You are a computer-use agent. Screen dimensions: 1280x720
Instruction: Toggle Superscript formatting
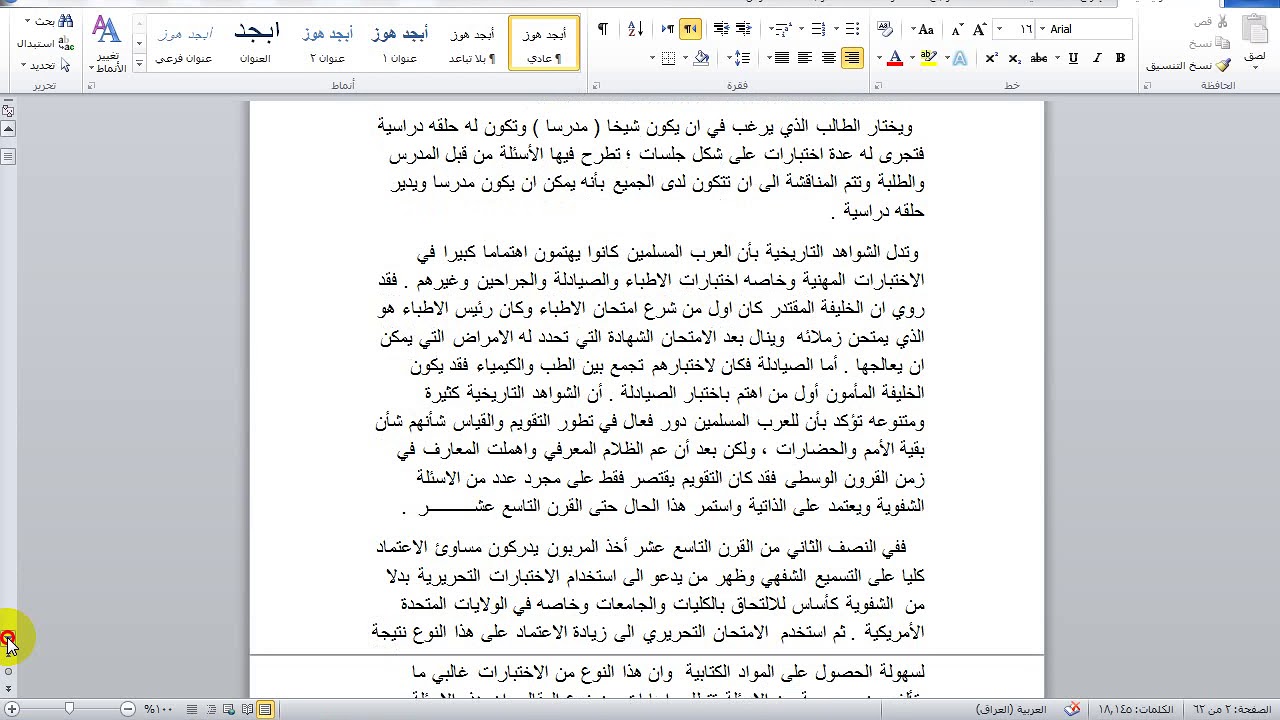pyautogui.click(x=990, y=58)
